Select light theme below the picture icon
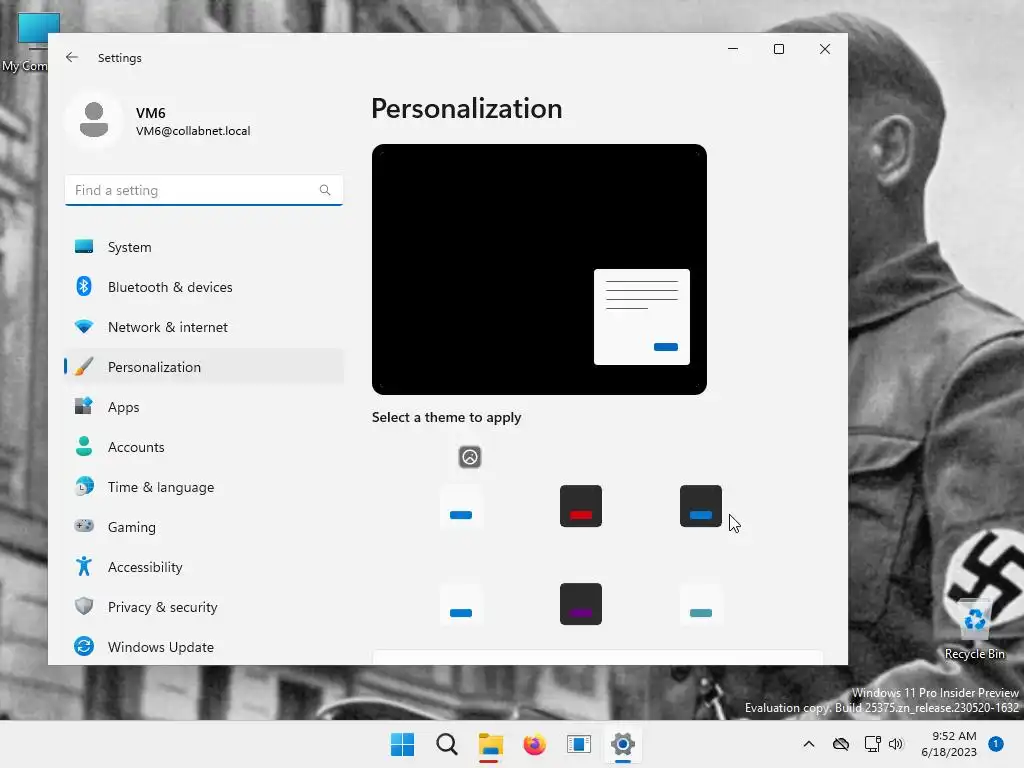The height and width of the screenshot is (768, 1024). point(461,506)
